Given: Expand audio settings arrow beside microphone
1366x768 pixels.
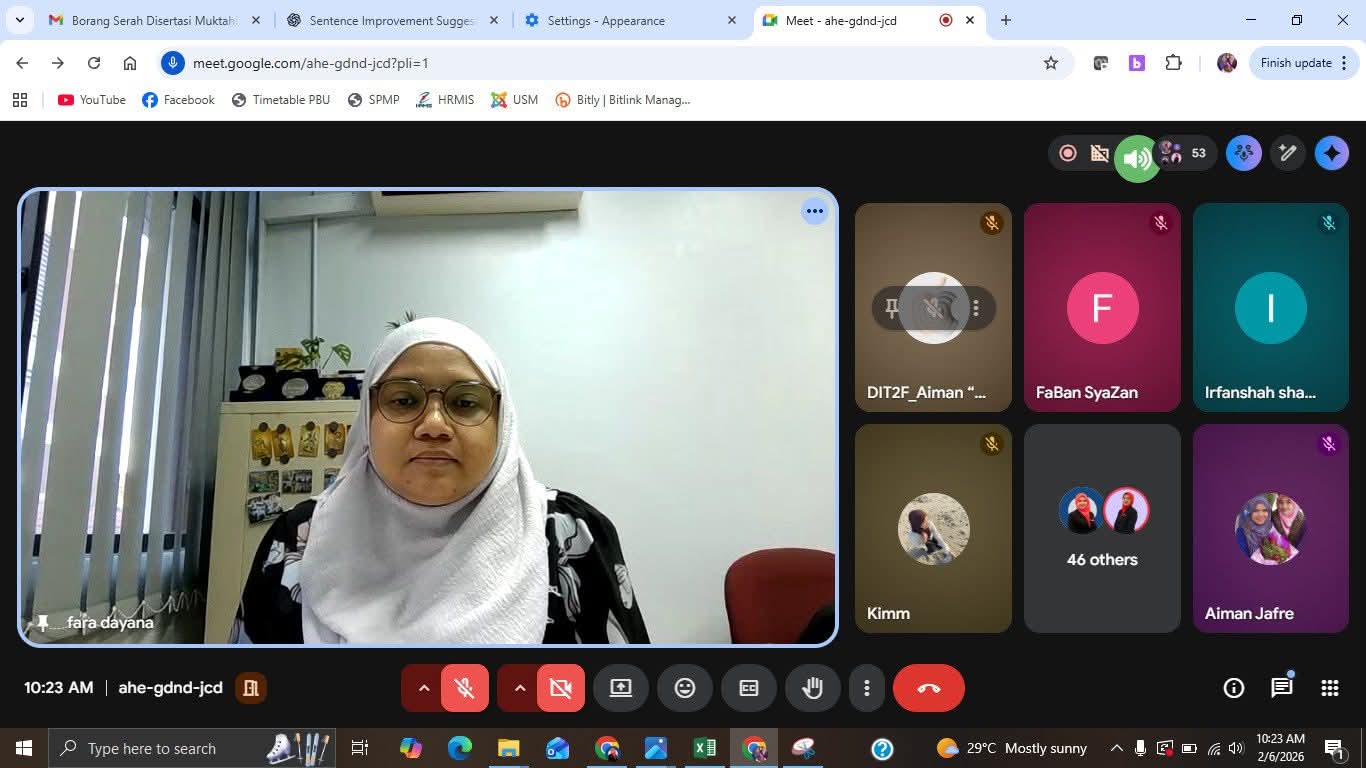Looking at the screenshot, I should pyautogui.click(x=423, y=688).
